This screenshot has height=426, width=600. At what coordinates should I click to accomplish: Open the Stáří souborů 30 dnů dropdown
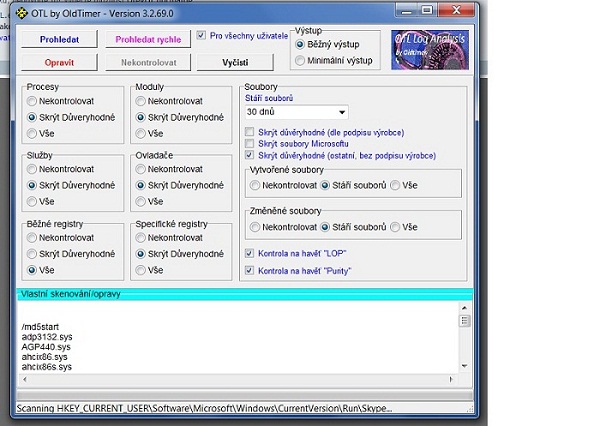297,112
